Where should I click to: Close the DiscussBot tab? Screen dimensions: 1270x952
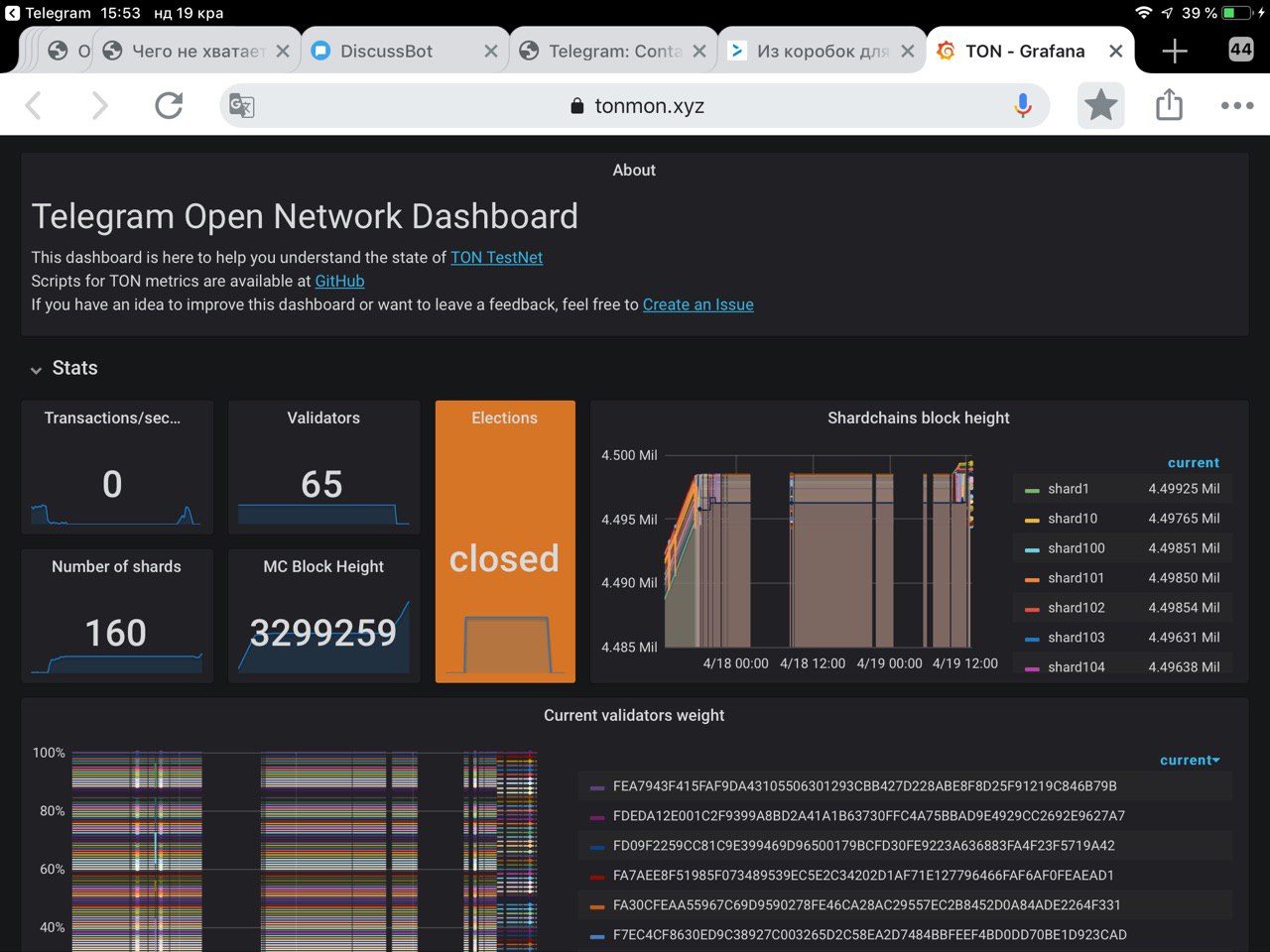coord(491,51)
